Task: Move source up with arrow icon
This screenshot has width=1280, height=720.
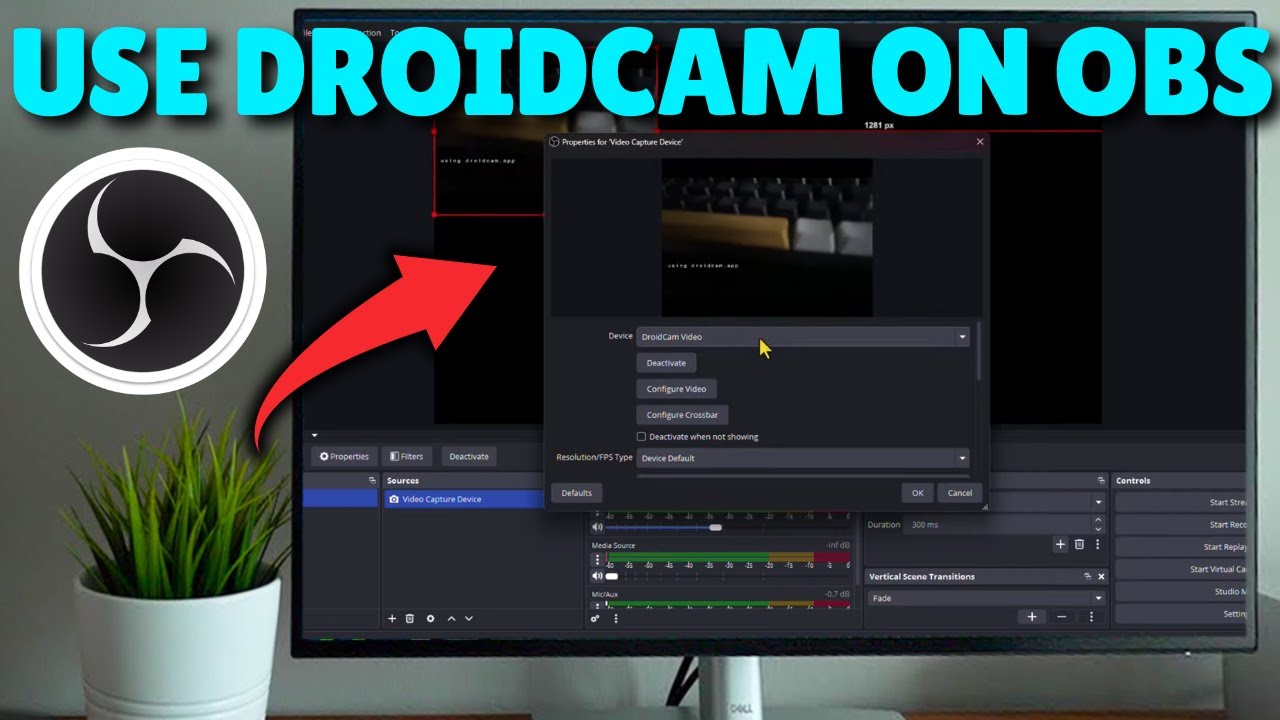Action: tap(451, 619)
